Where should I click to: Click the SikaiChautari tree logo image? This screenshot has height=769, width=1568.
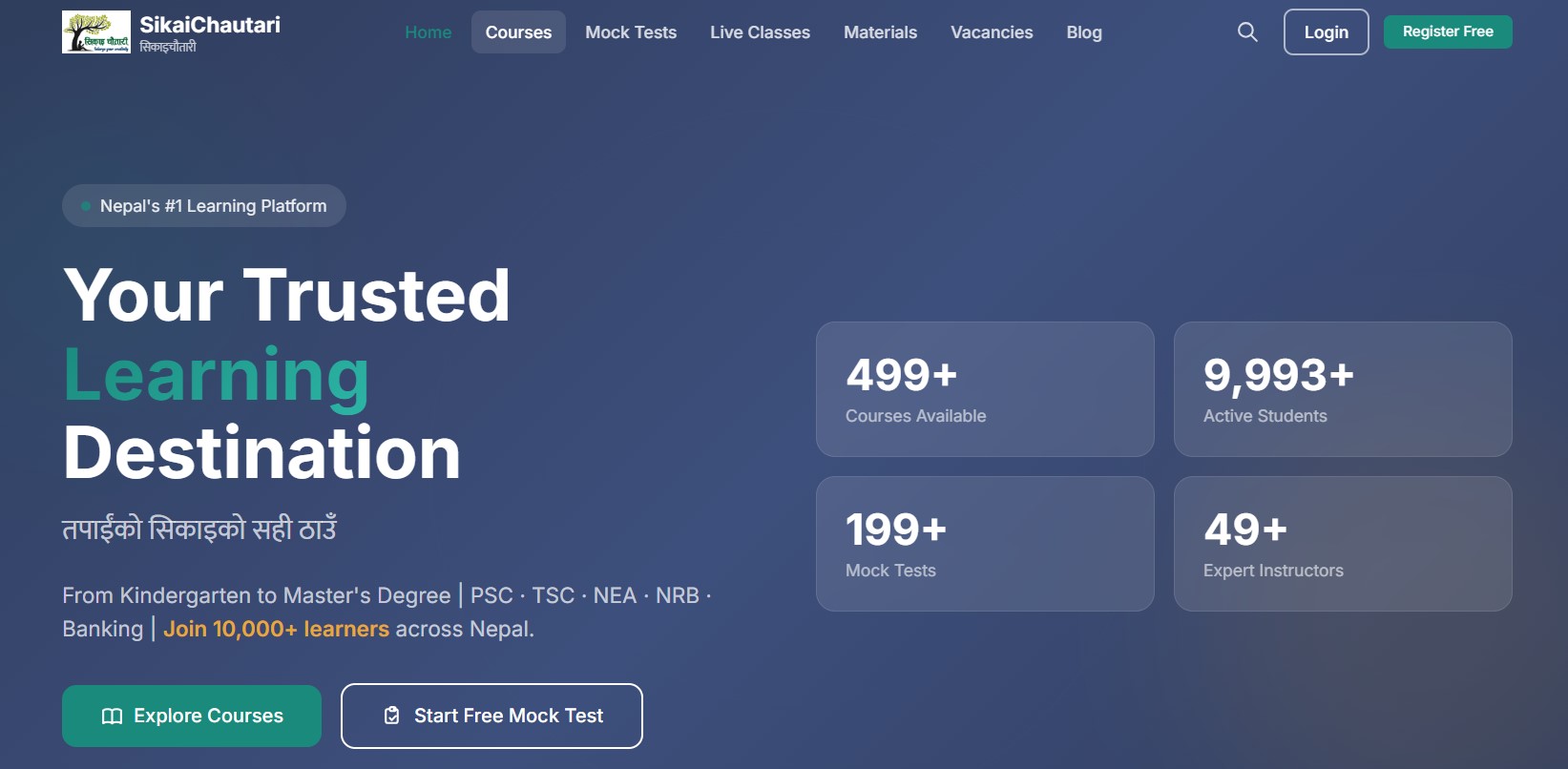click(x=96, y=31)
